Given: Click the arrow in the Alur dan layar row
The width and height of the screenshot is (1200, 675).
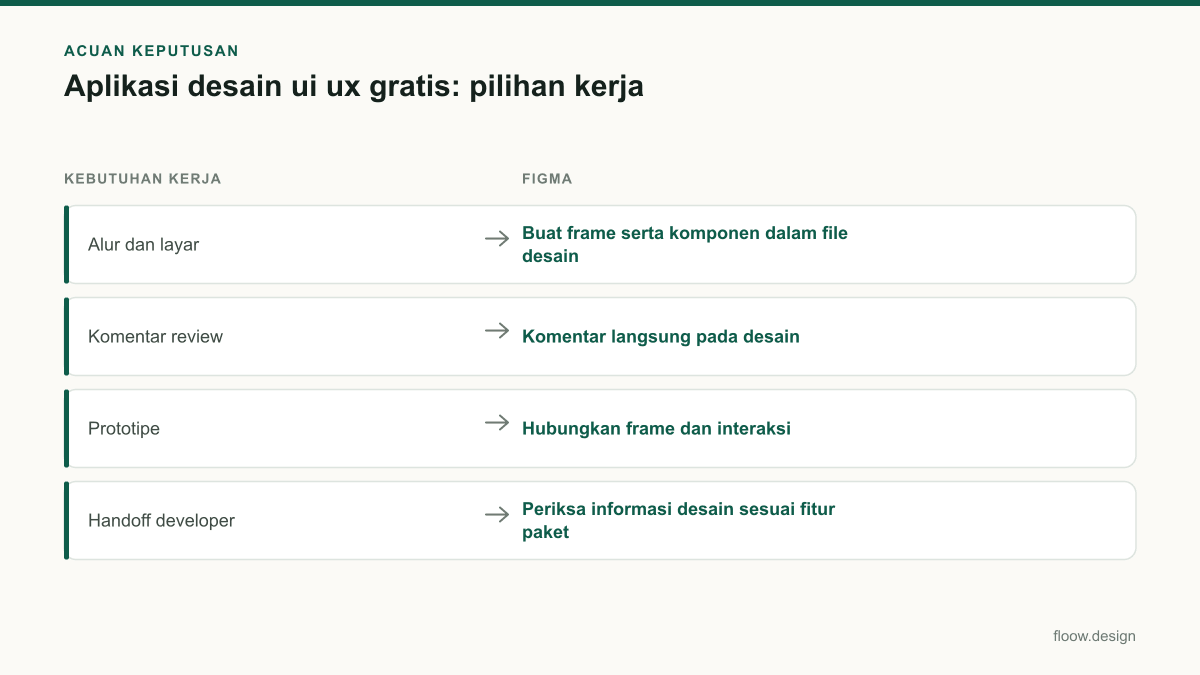Looking at the screenshot, I should [x=497, y=238].
